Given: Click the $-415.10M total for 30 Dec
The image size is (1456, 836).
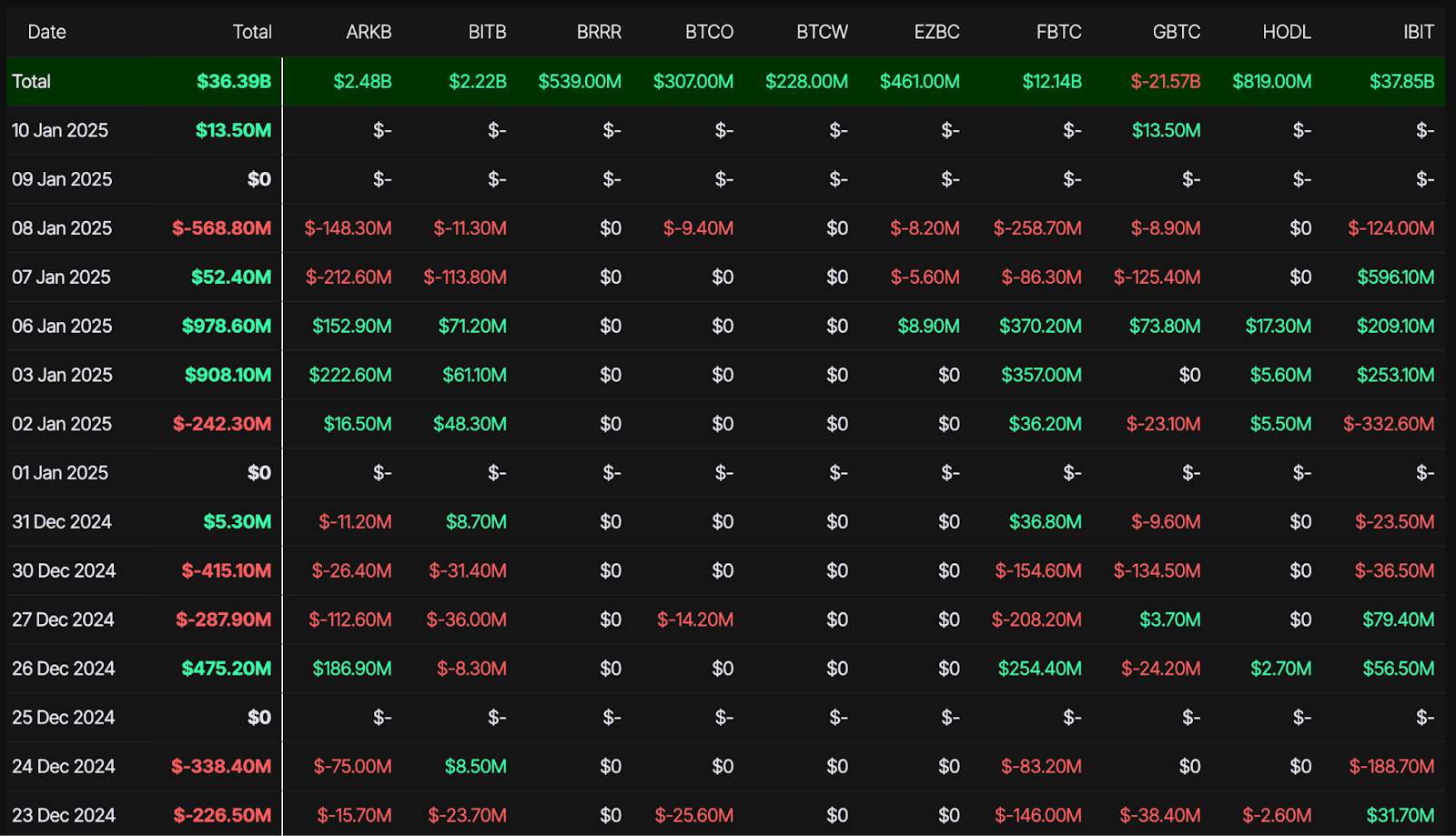Looking at the screenshot, I should (x=226, y=571).
